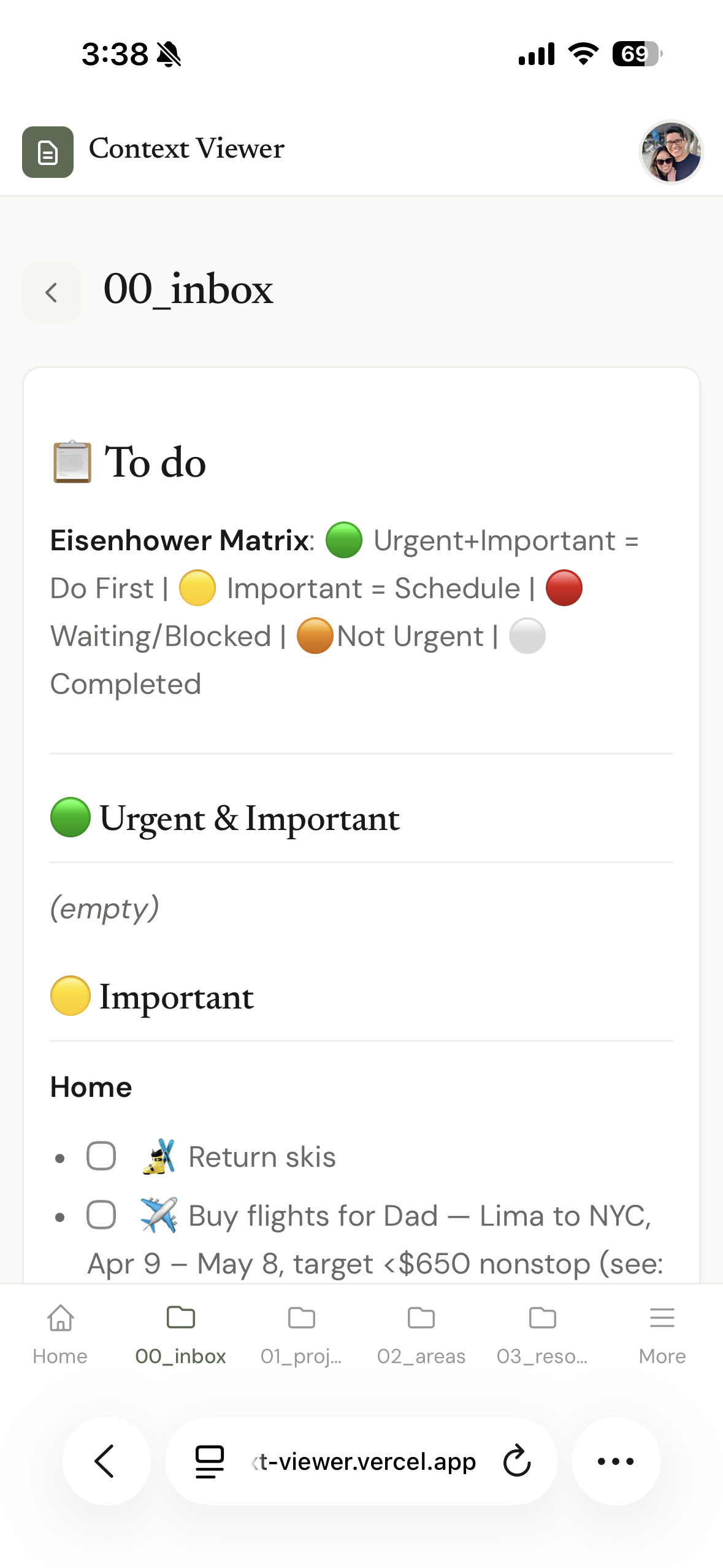Go back using browser back chevron
Image resolution: width=723 pixels, height=1568 pixels.
pos(107,1461)
